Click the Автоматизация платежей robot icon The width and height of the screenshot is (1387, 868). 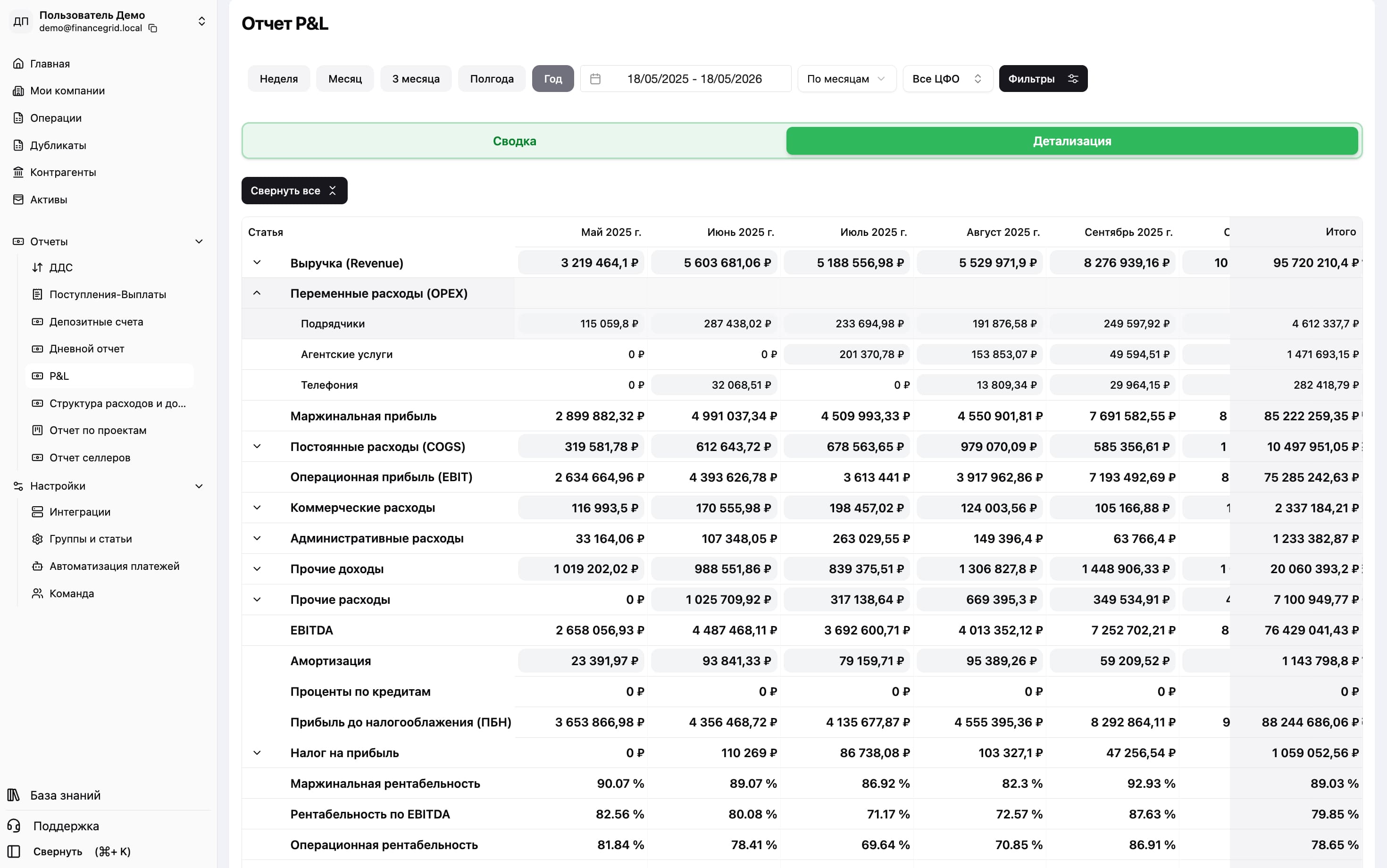point(37,566)
